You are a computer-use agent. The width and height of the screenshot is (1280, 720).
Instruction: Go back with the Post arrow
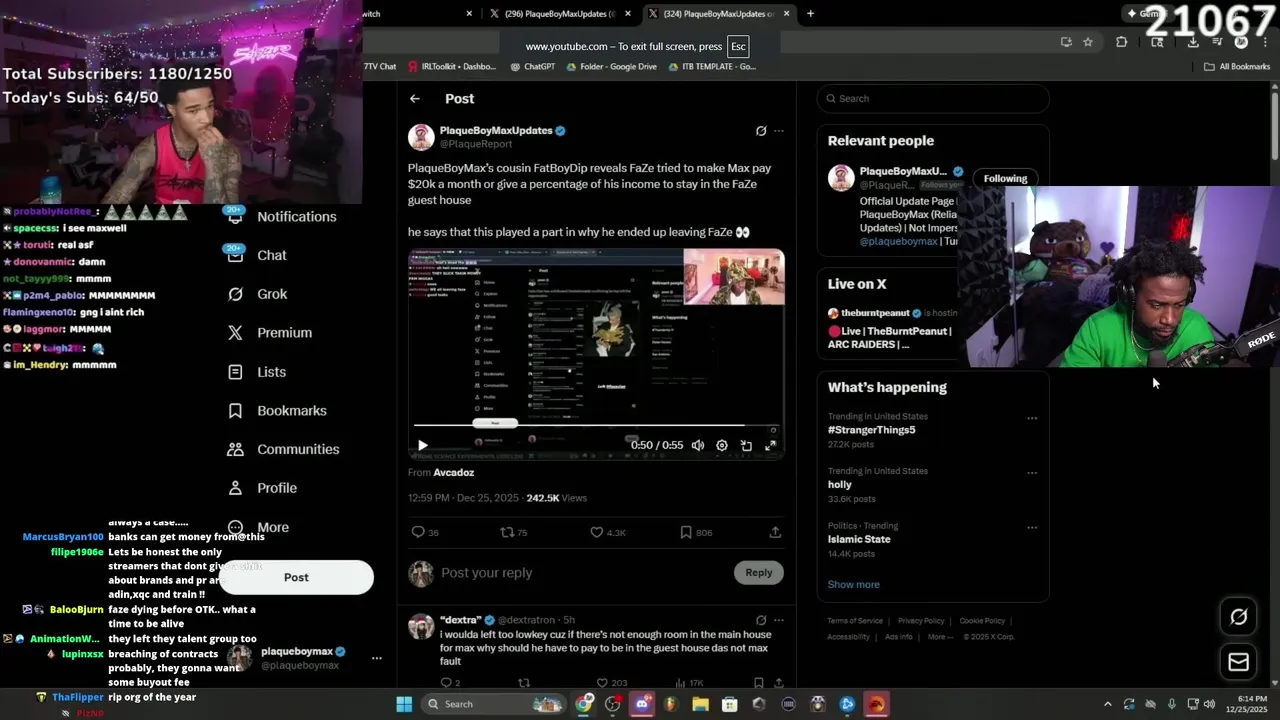415,99
